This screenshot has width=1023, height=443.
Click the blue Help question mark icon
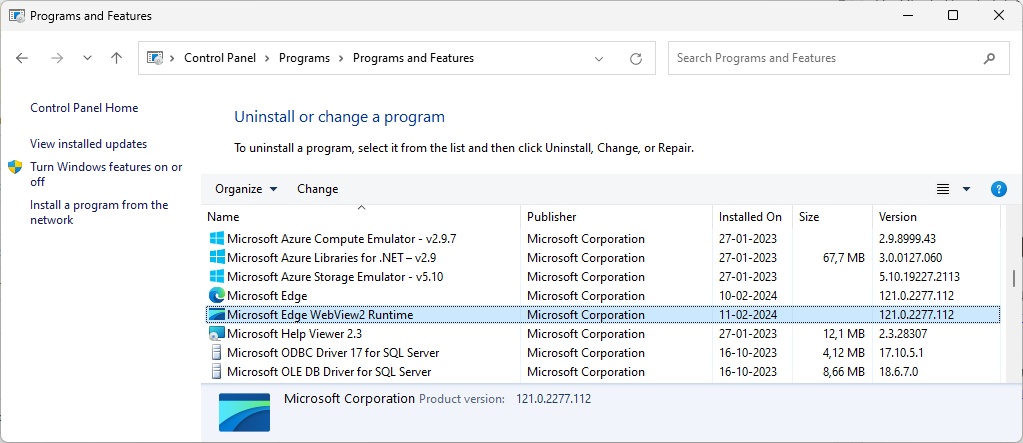pyautogui.click(x=998, y=189)
